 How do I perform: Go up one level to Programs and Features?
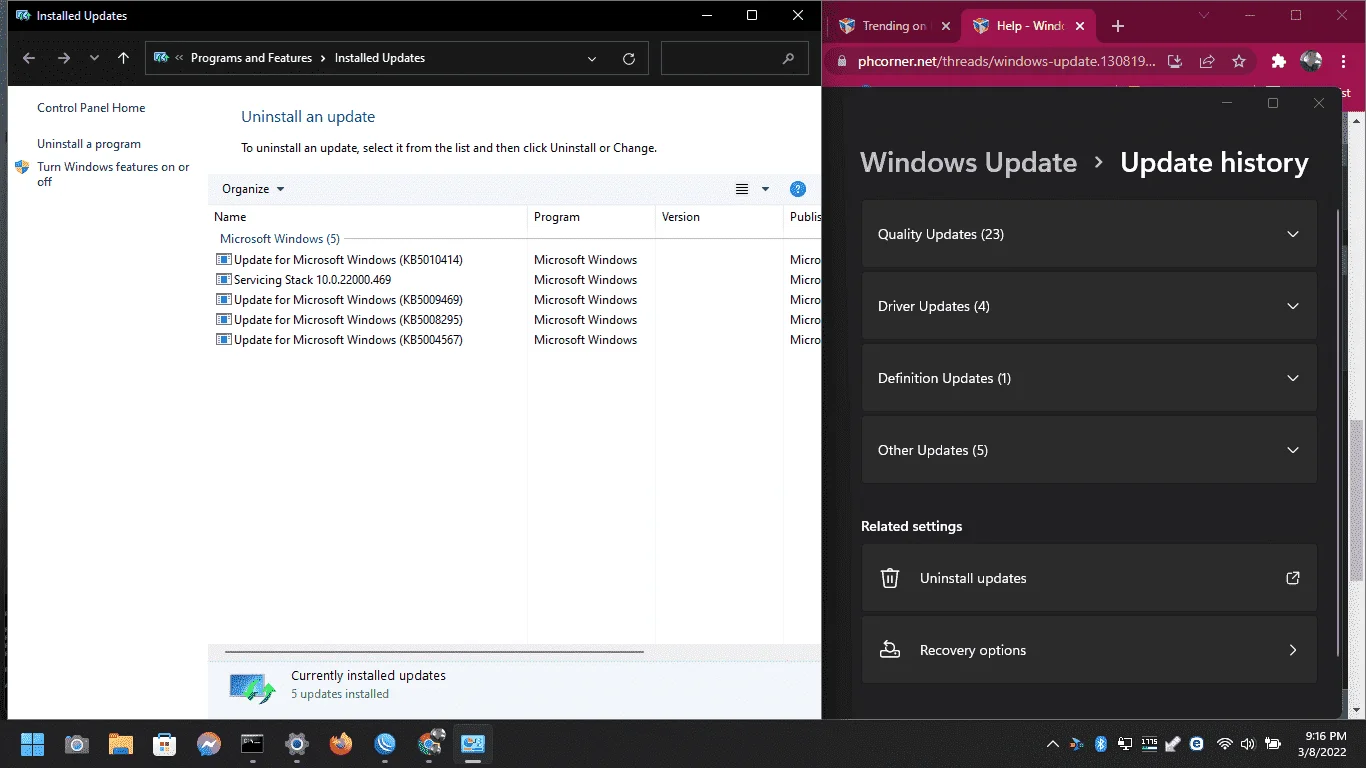coord(124,58)
